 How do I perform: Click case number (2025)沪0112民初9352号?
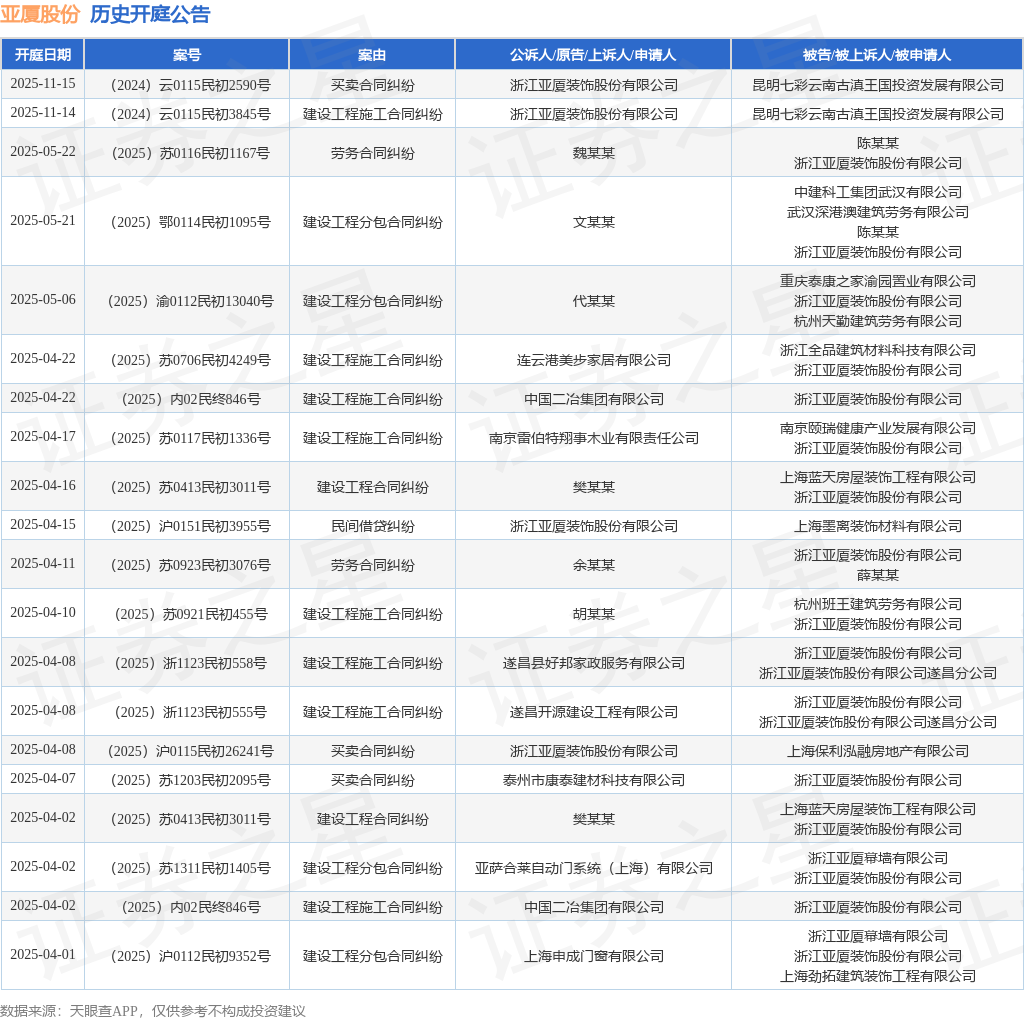(x=190, y=956)
